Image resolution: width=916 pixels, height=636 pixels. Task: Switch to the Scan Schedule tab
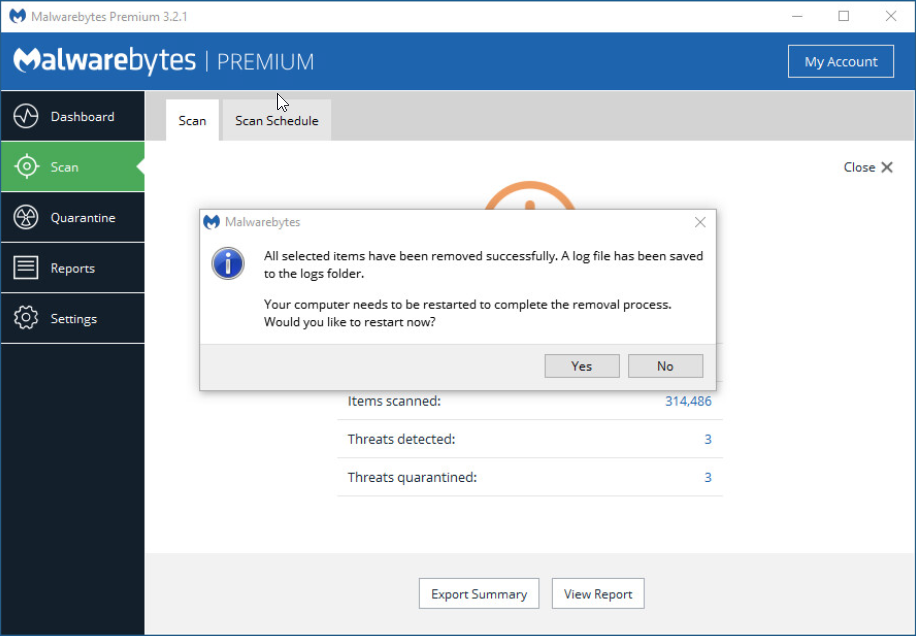click(277, 120)
